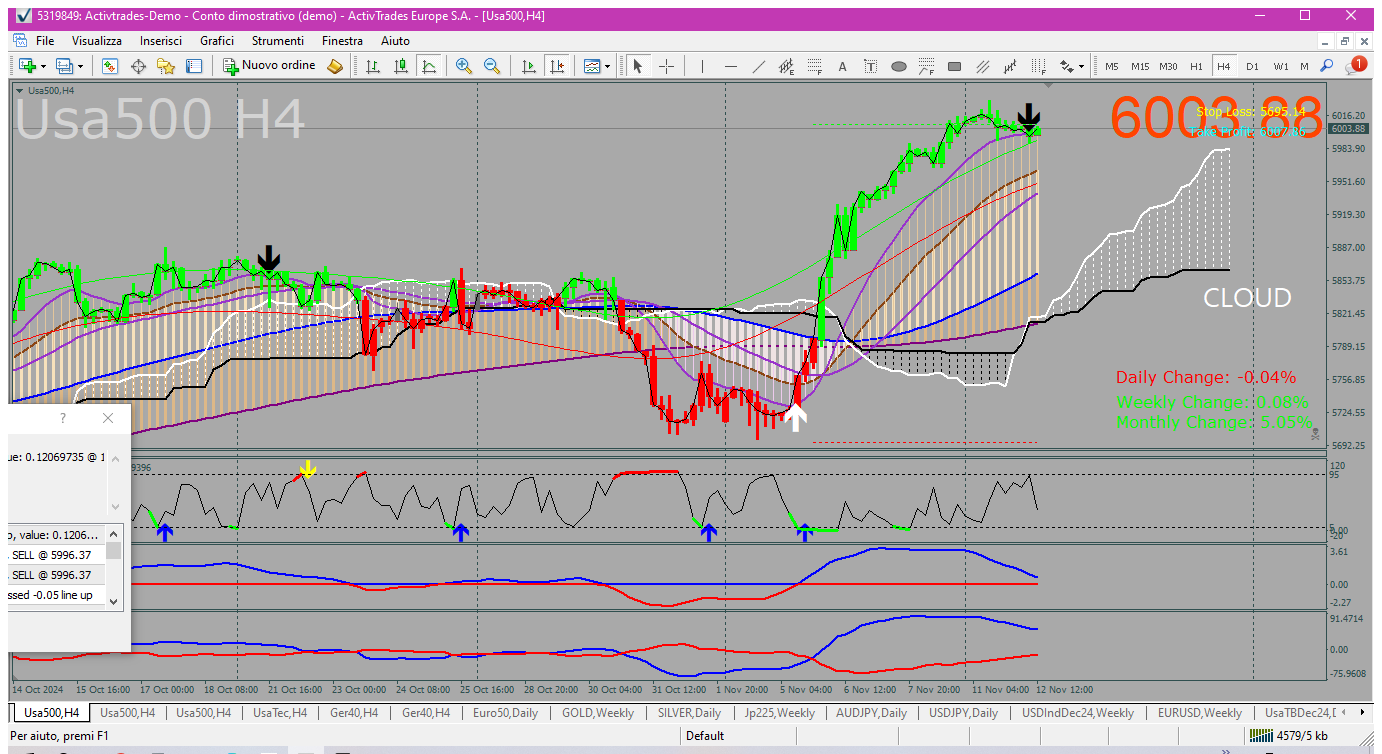
Task: Click the alert dialog help question mark
Action: click(x=63, y=418)
